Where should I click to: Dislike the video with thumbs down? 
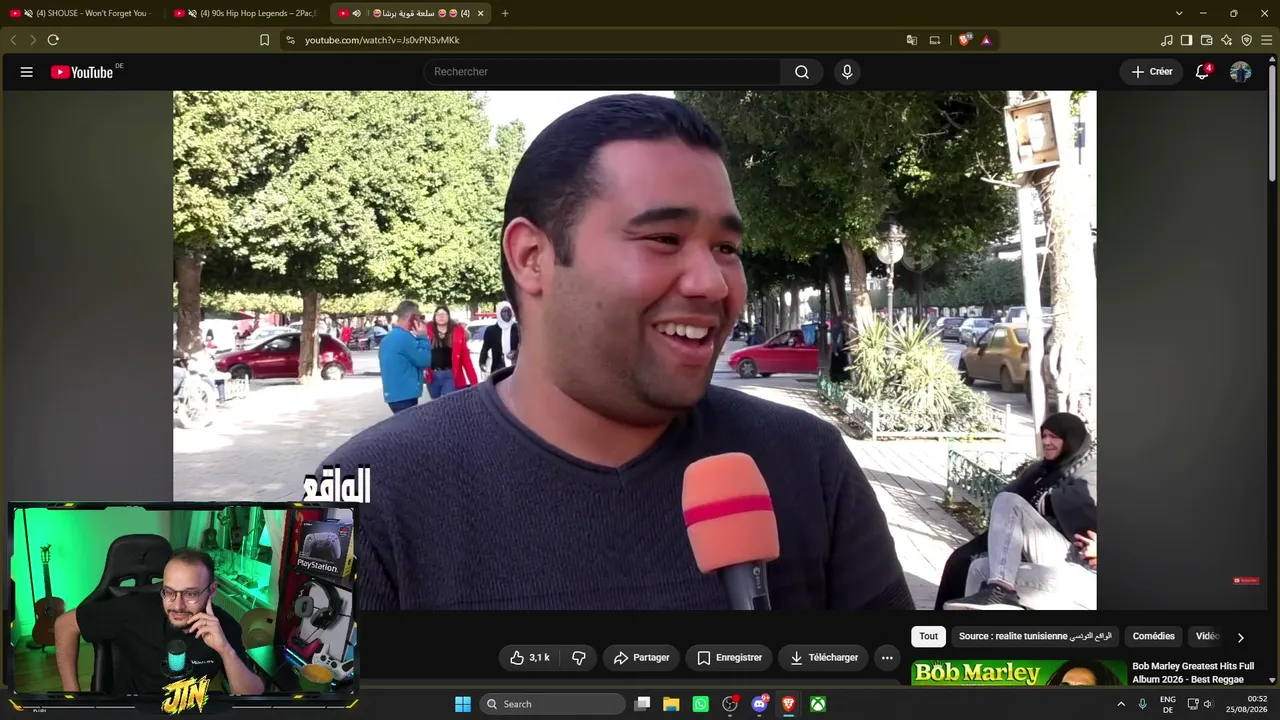[578, 658]
